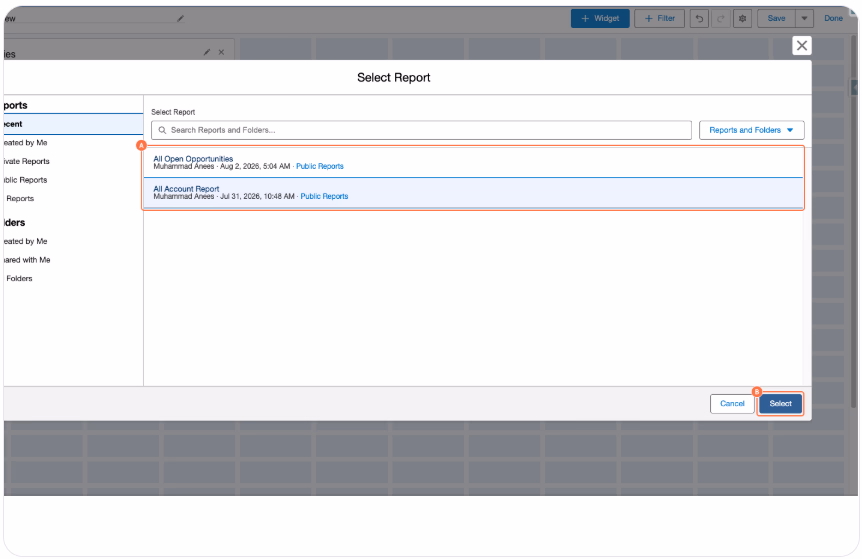This screenshot has width=862, height=559.
Task: Click the + Widget button
Action: click(600, 19)
